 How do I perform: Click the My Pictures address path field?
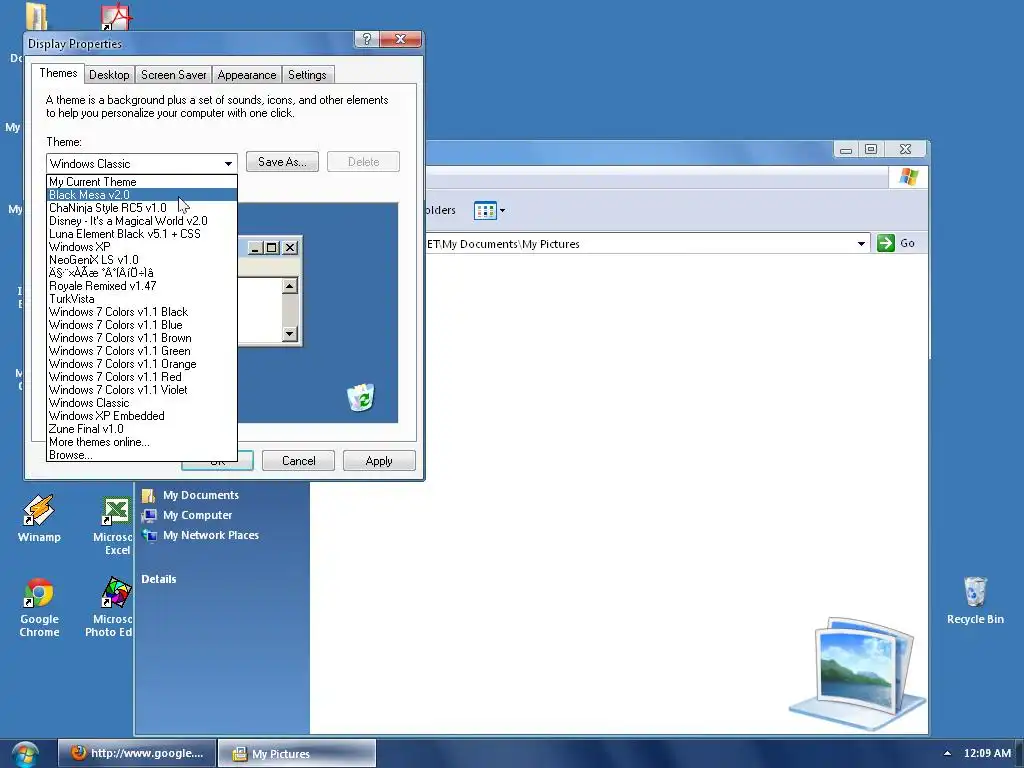click(648, 244)
